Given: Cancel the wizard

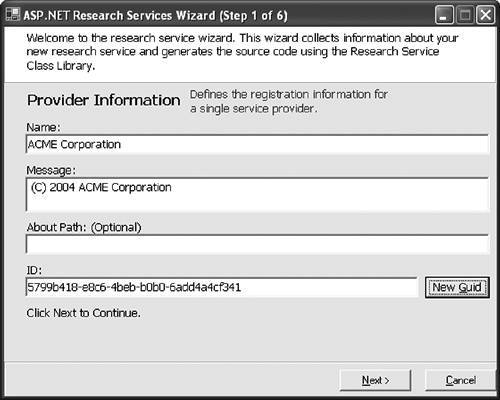Looking at the screenshot, I should tap(461, 380).
